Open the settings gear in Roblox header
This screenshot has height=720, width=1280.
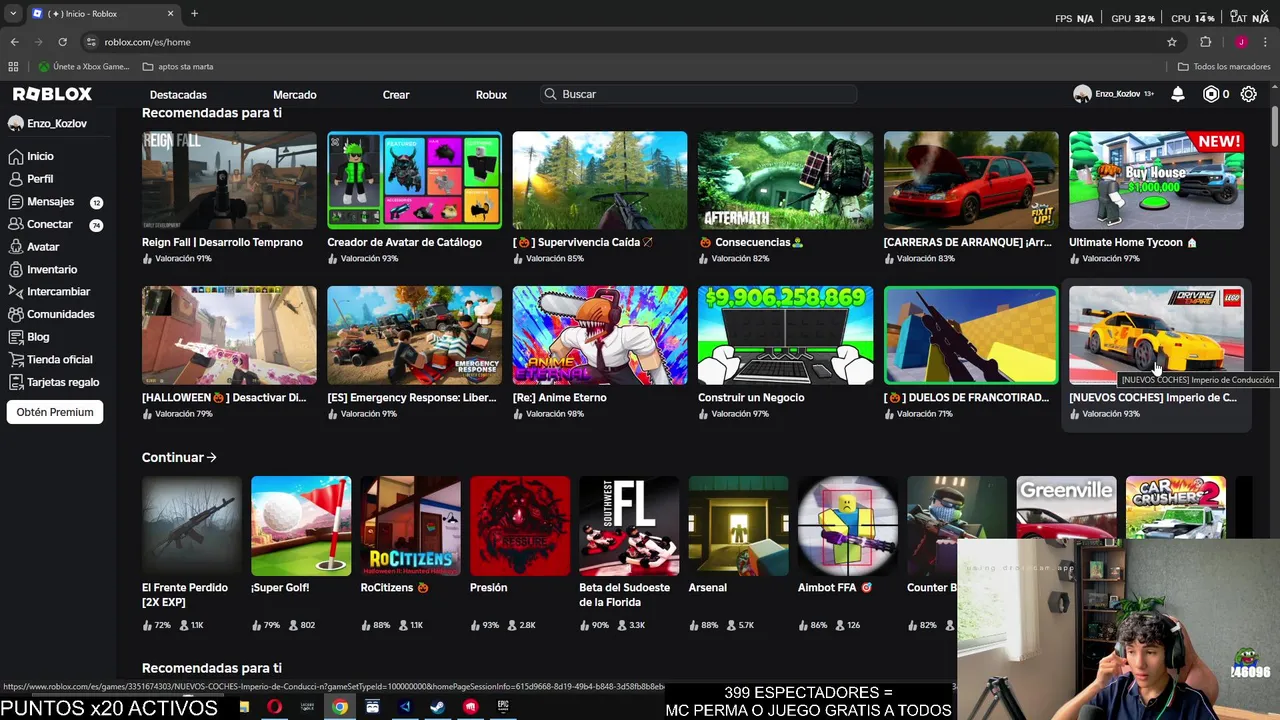click(1249, 94)
